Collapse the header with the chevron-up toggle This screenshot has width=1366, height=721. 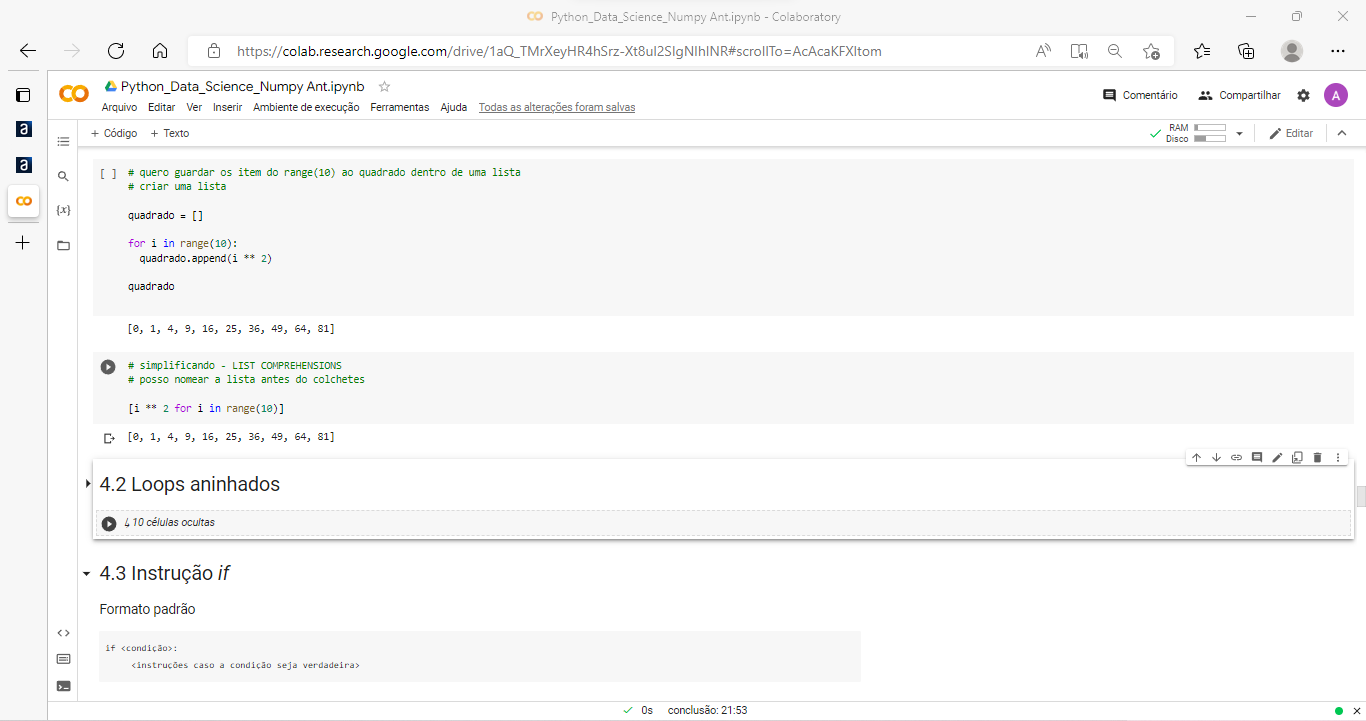[x=1342, y=133]
